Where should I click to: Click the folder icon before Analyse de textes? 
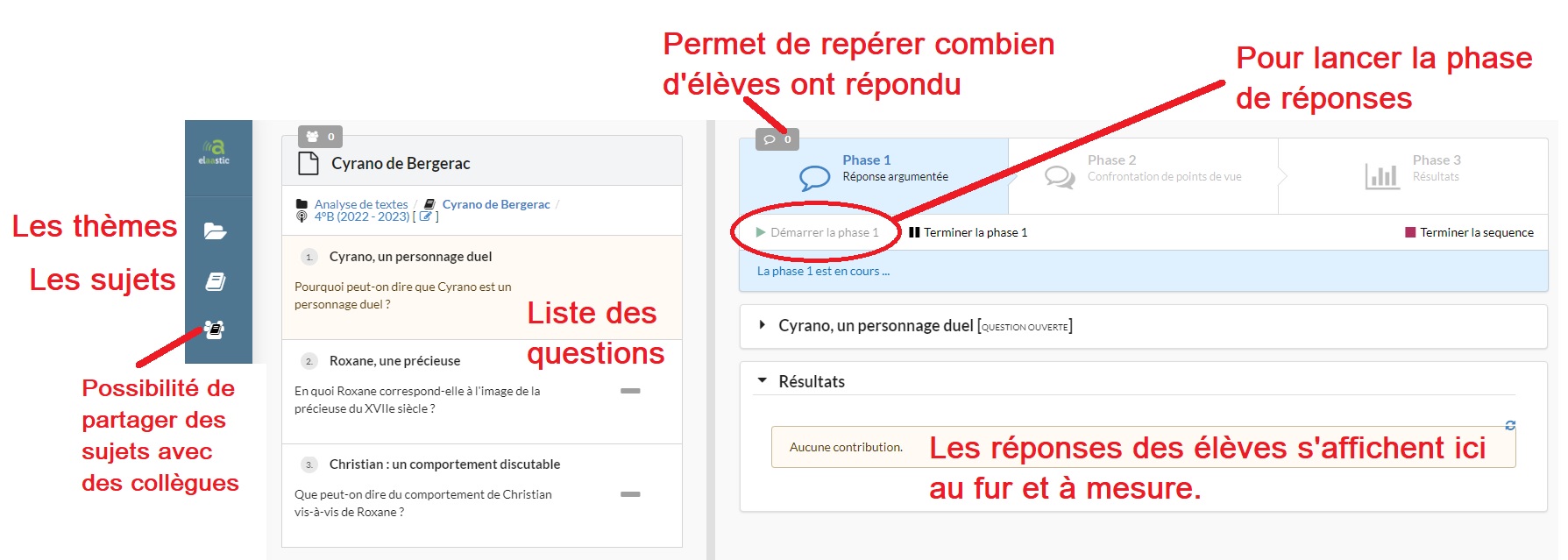click(x=302, y=204)
